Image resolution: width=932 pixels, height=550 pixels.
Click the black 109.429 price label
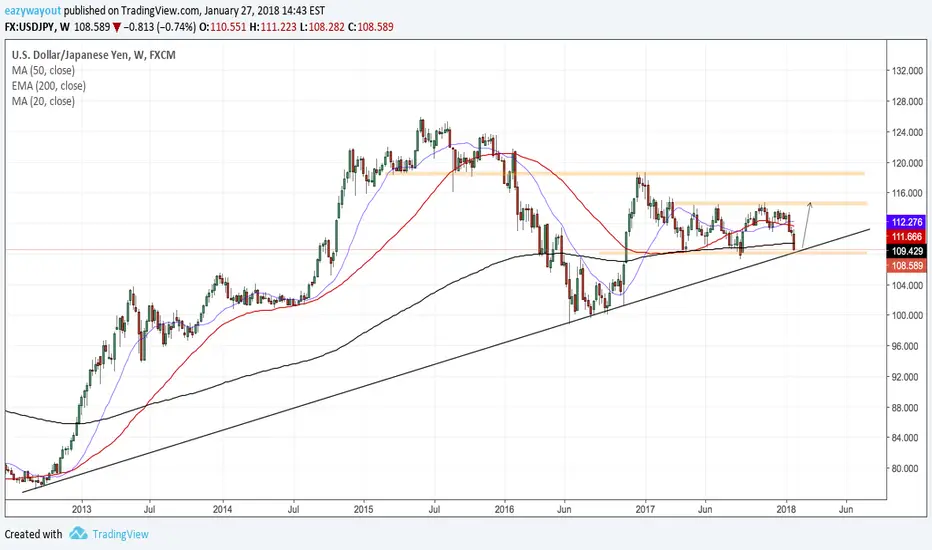tap(906, 252)
